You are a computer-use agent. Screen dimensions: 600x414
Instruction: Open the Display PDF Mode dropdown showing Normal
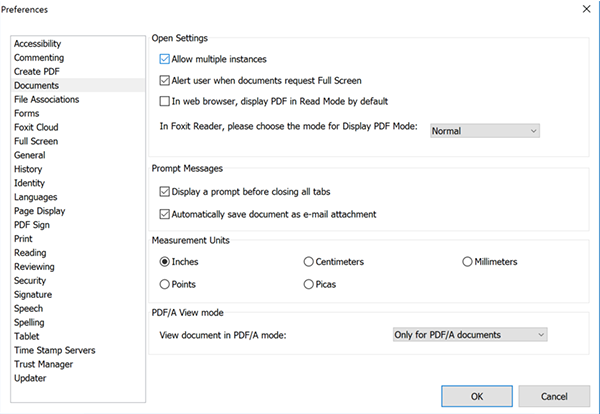click(x=485, y=131)
